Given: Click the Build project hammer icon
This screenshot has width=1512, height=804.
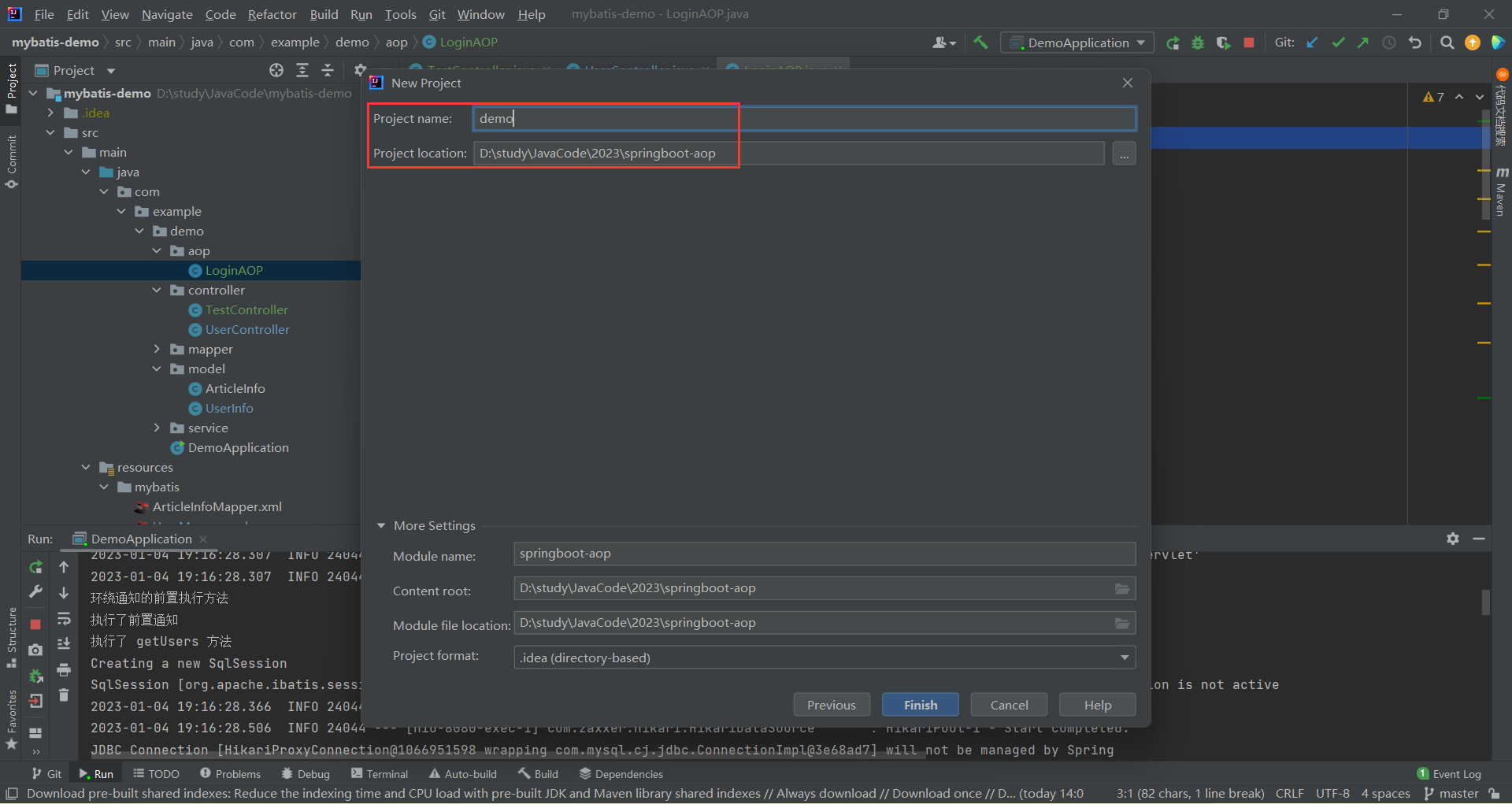Looking at the screenshot, I should point(980,43).
